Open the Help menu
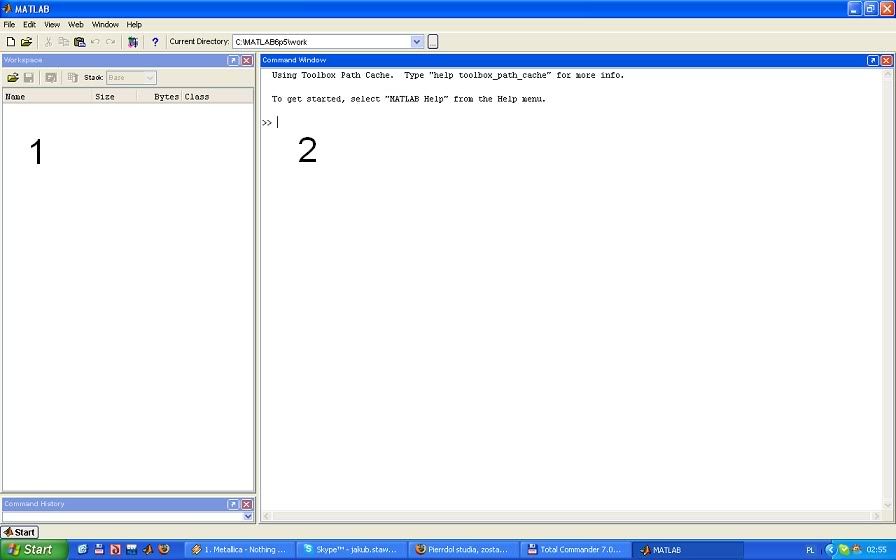 point(134,25)
